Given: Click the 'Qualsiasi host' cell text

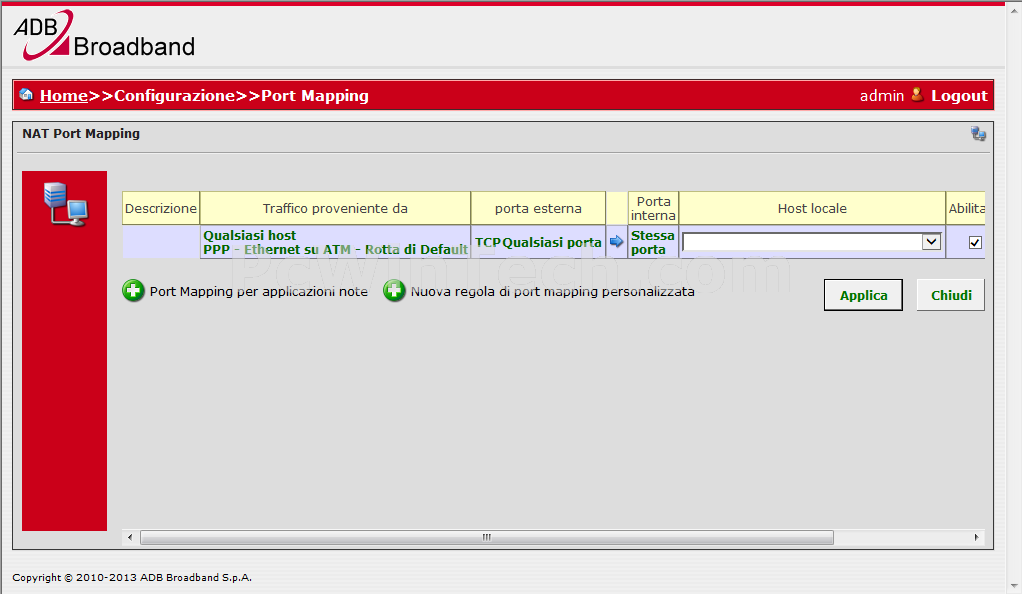Looking at the screenshot, I should [250, 235].
